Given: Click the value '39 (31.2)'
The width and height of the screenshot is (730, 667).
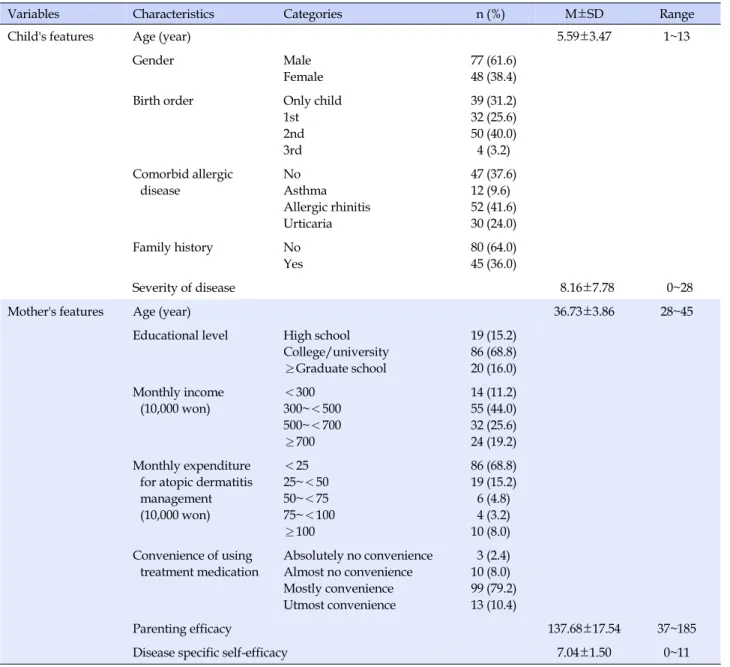Looking at the screenshot, I should (493, 101).
